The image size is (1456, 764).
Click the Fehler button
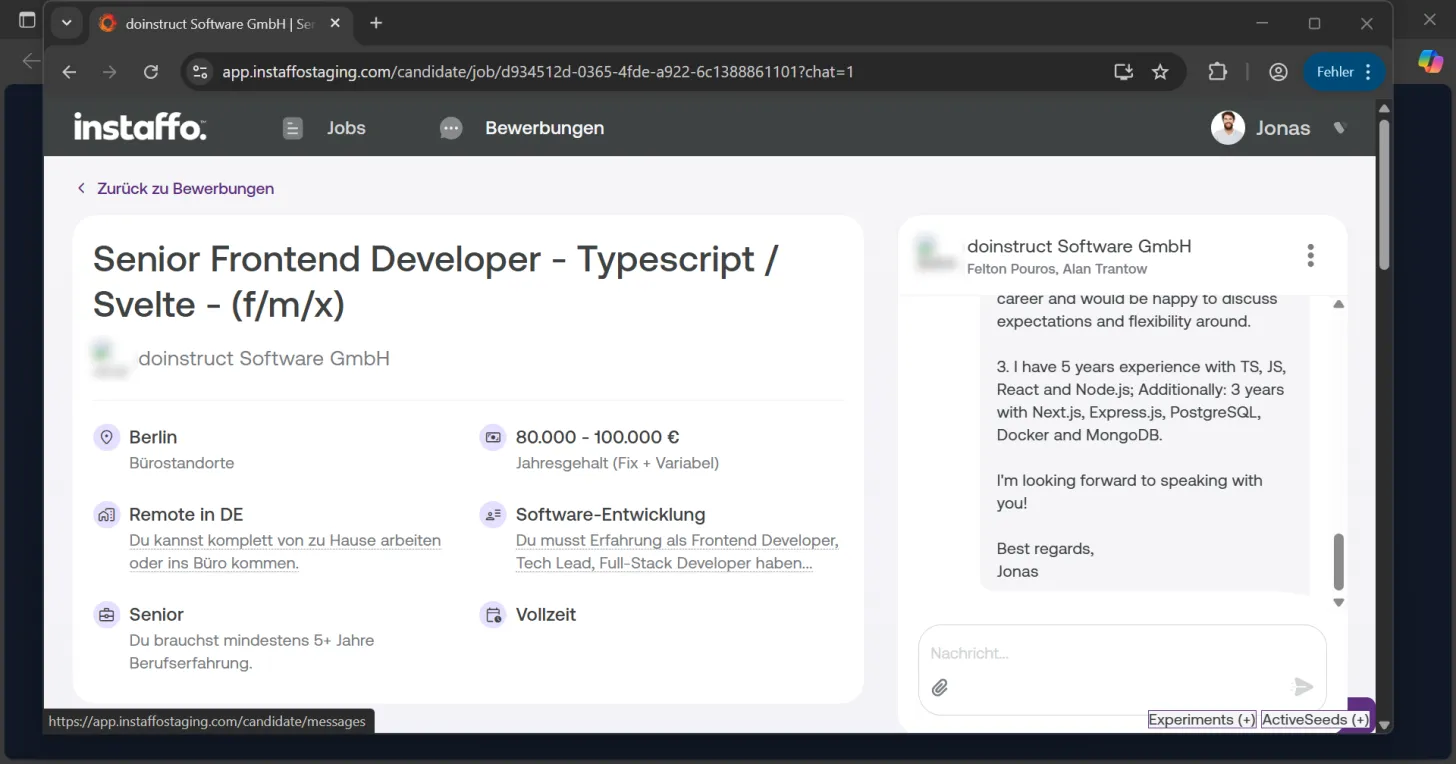1344,72
